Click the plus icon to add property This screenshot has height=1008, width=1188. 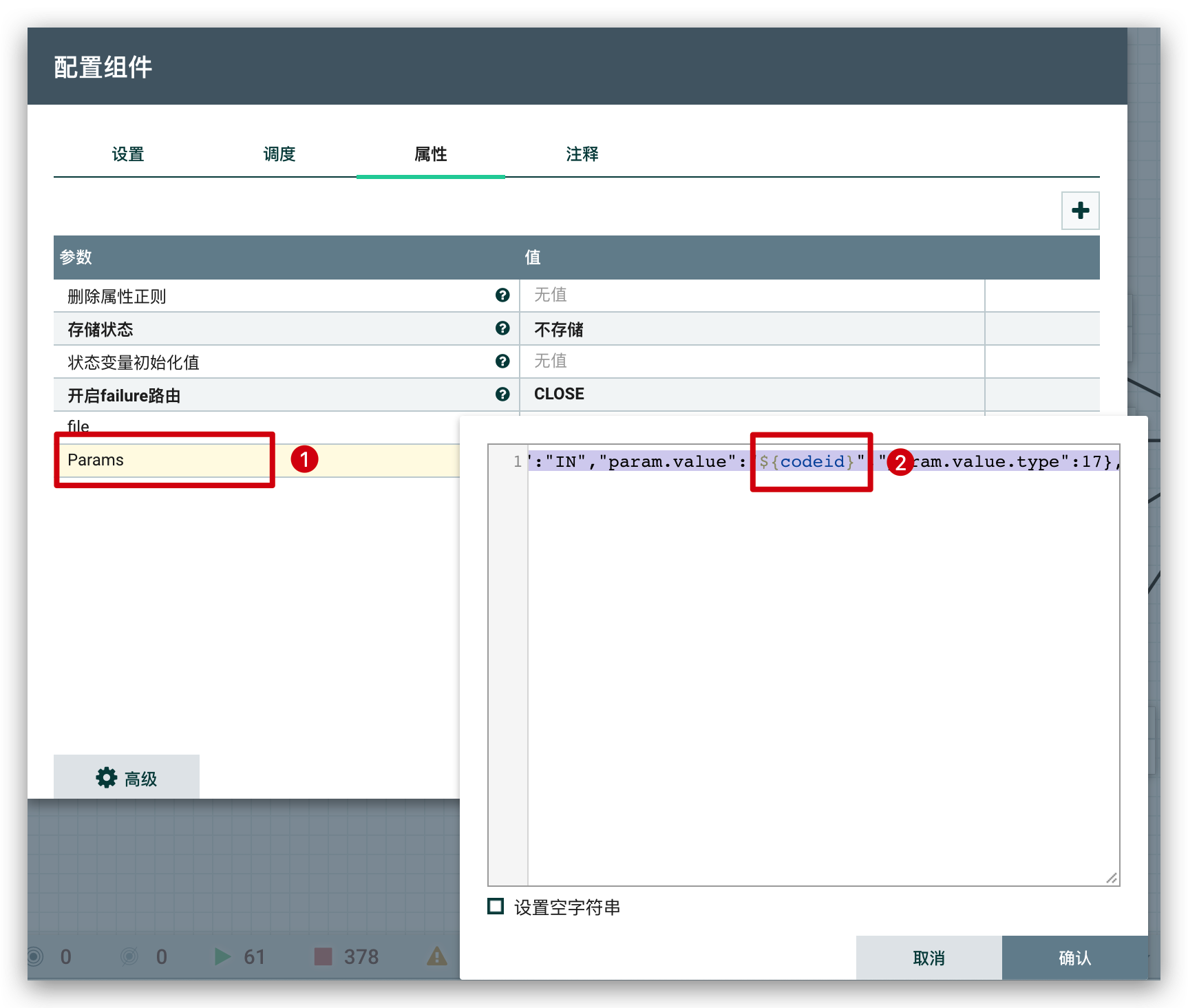[1080, 211]
